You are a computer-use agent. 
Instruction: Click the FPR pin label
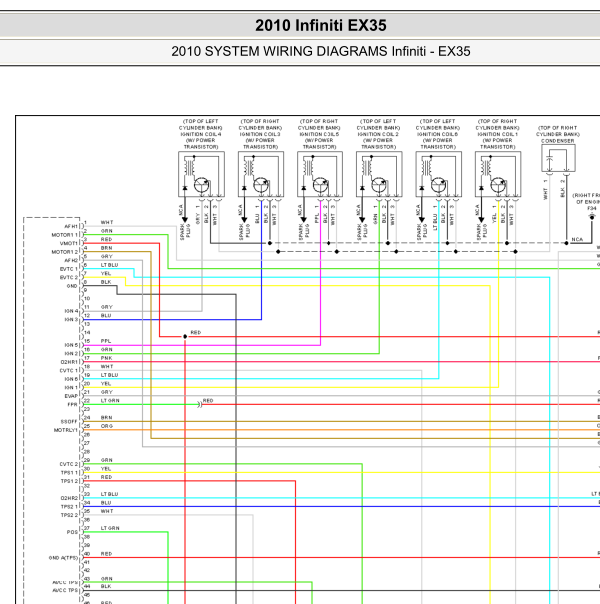tap(72, 404)
